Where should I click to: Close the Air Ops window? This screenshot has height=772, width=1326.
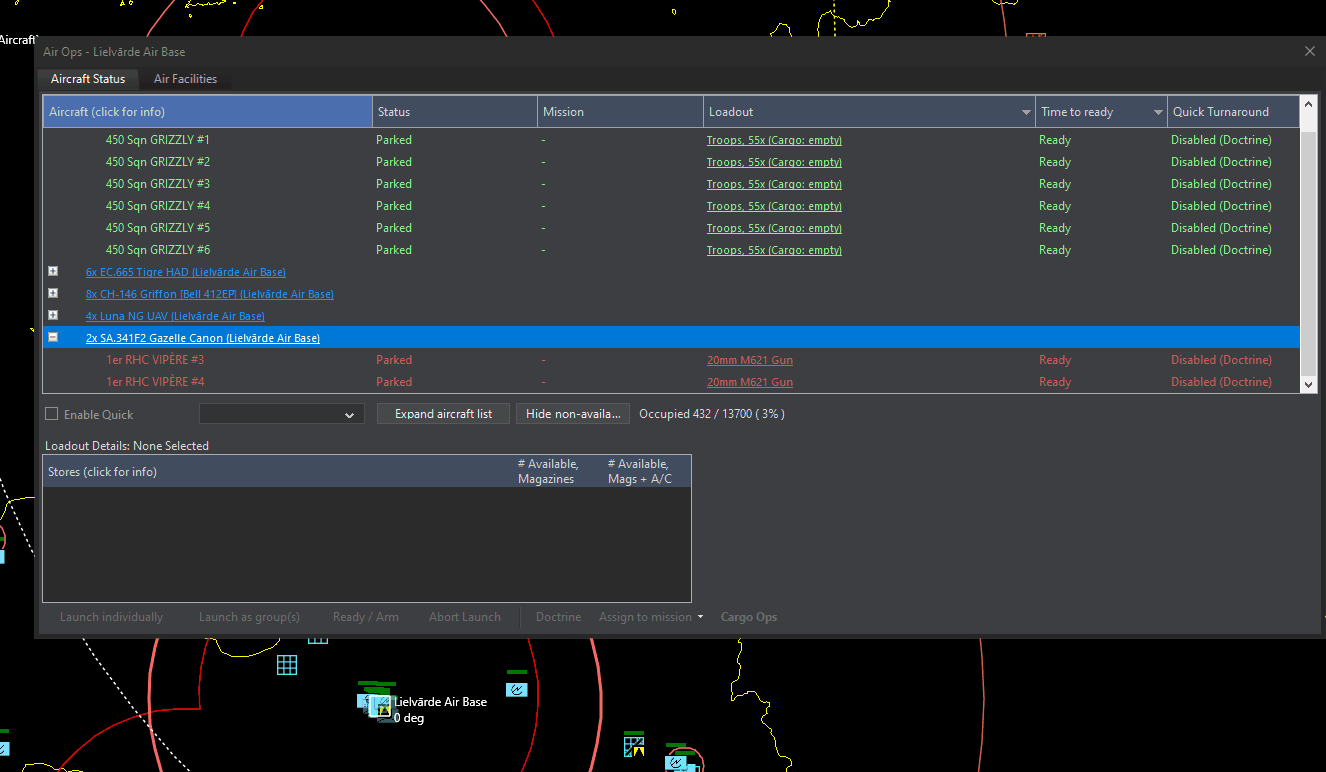[x=1310, y=51]
